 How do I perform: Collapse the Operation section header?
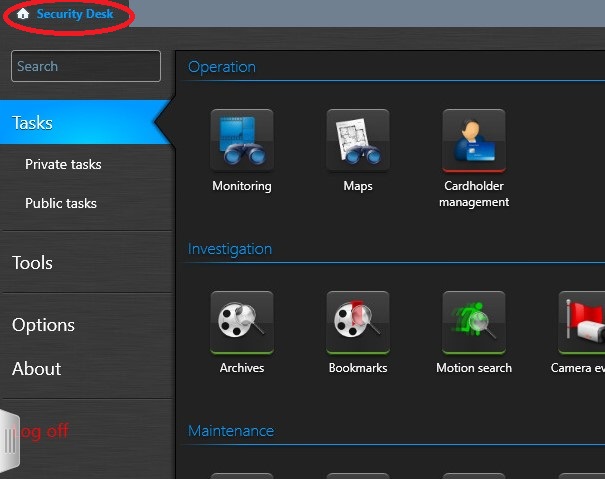point(222,67)
